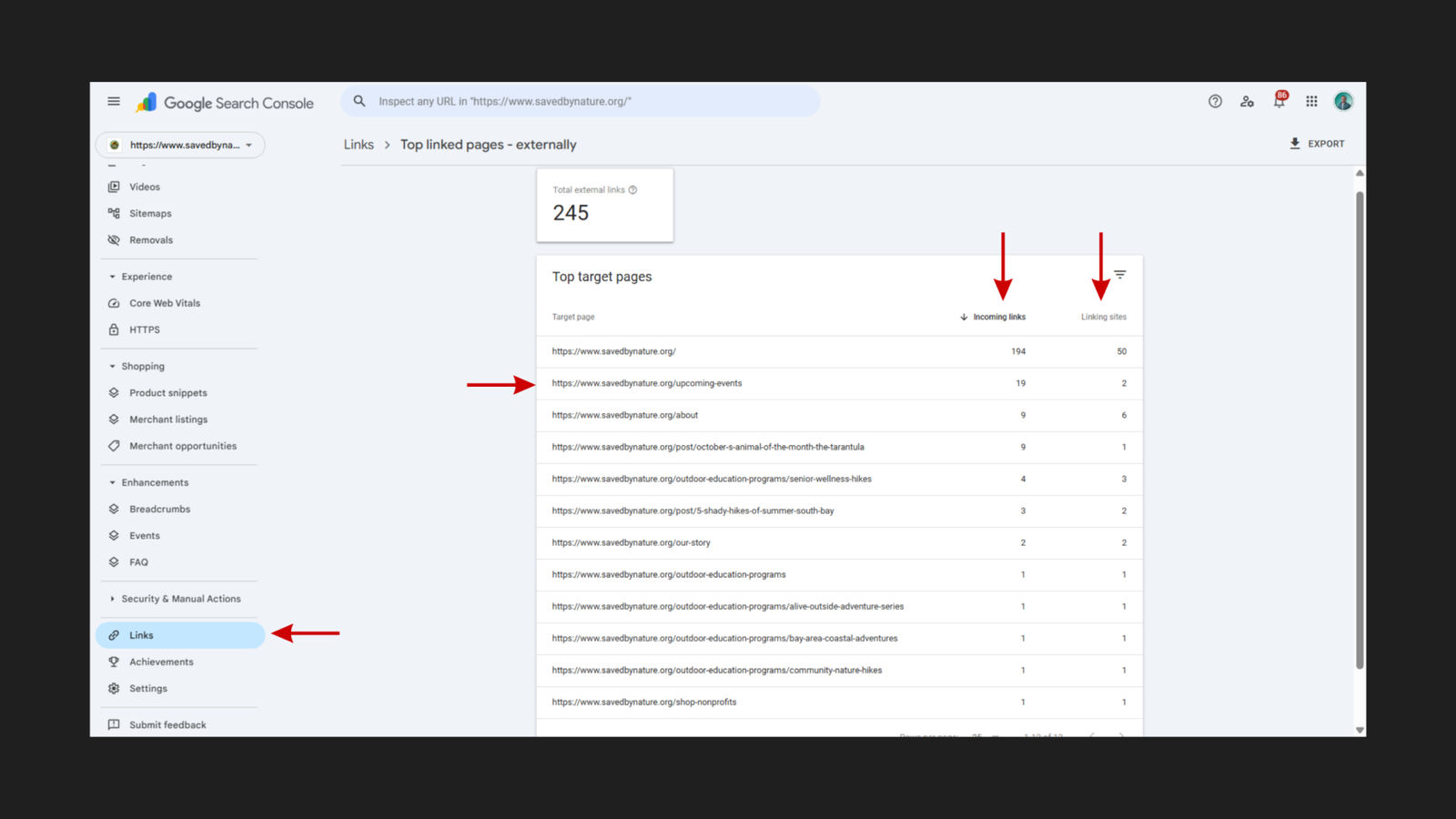Click the Sitemaps sidebar icon
The width and height of the screenshot is (1456, 819).
(x=114, y=213)
